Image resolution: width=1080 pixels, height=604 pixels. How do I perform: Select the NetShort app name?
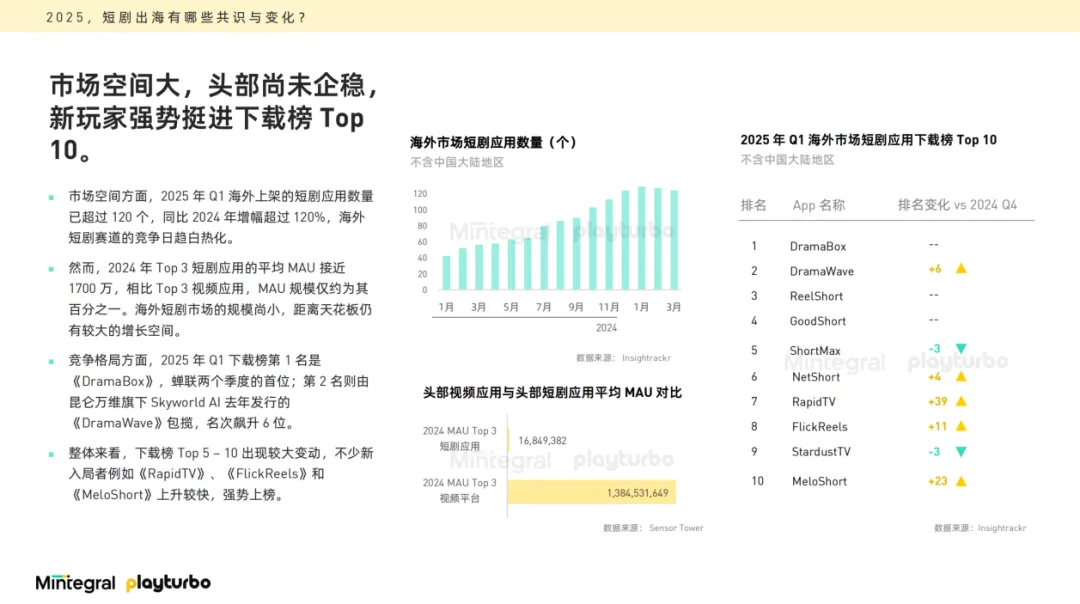pyautogui.click(x=816, y=377)
